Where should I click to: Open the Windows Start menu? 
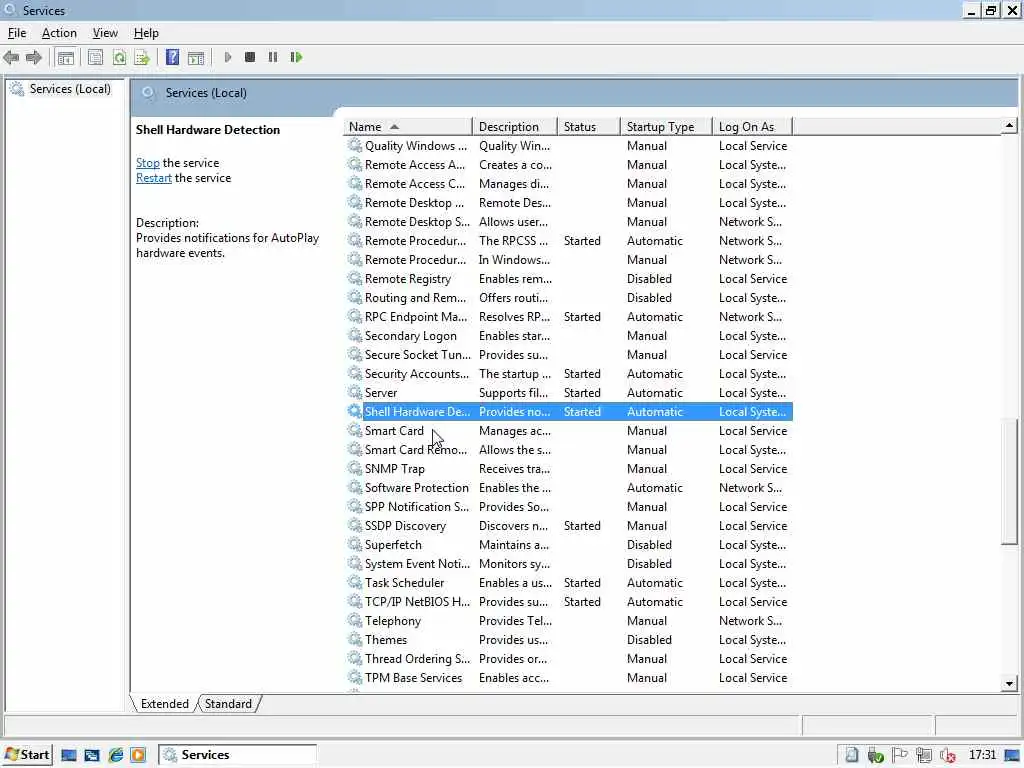point(26,755)
